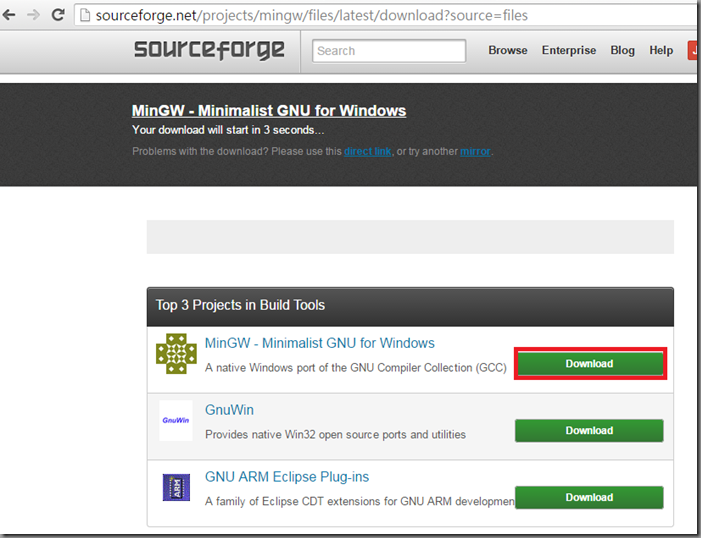Open the Browse menu
Screen dimensions: 701x538
click(507, 50)
